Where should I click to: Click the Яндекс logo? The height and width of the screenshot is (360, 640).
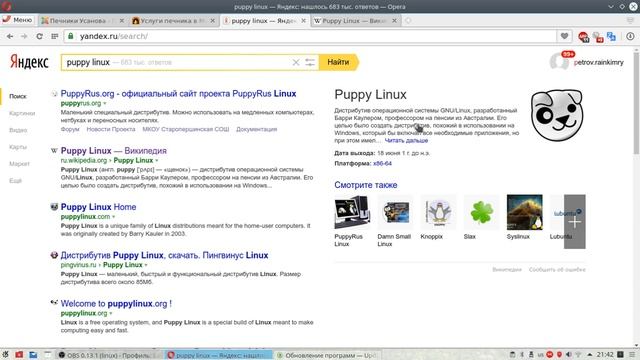(x=29, y=62)
